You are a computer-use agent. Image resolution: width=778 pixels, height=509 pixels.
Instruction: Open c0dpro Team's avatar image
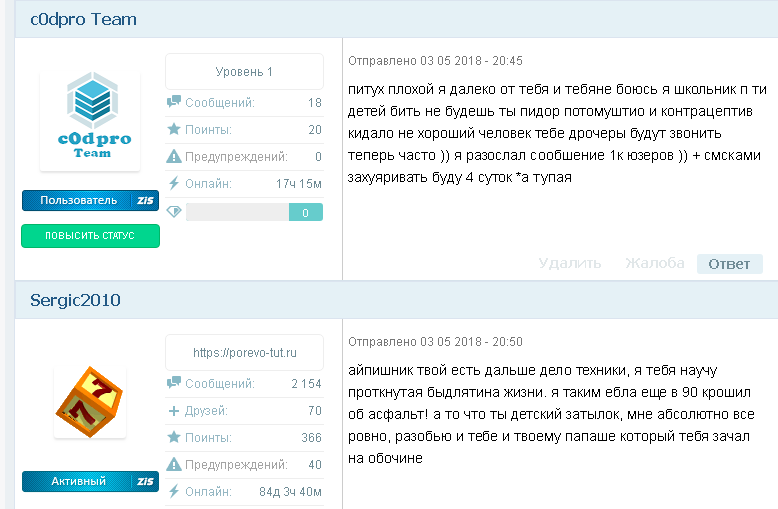[x=90, y=120]
